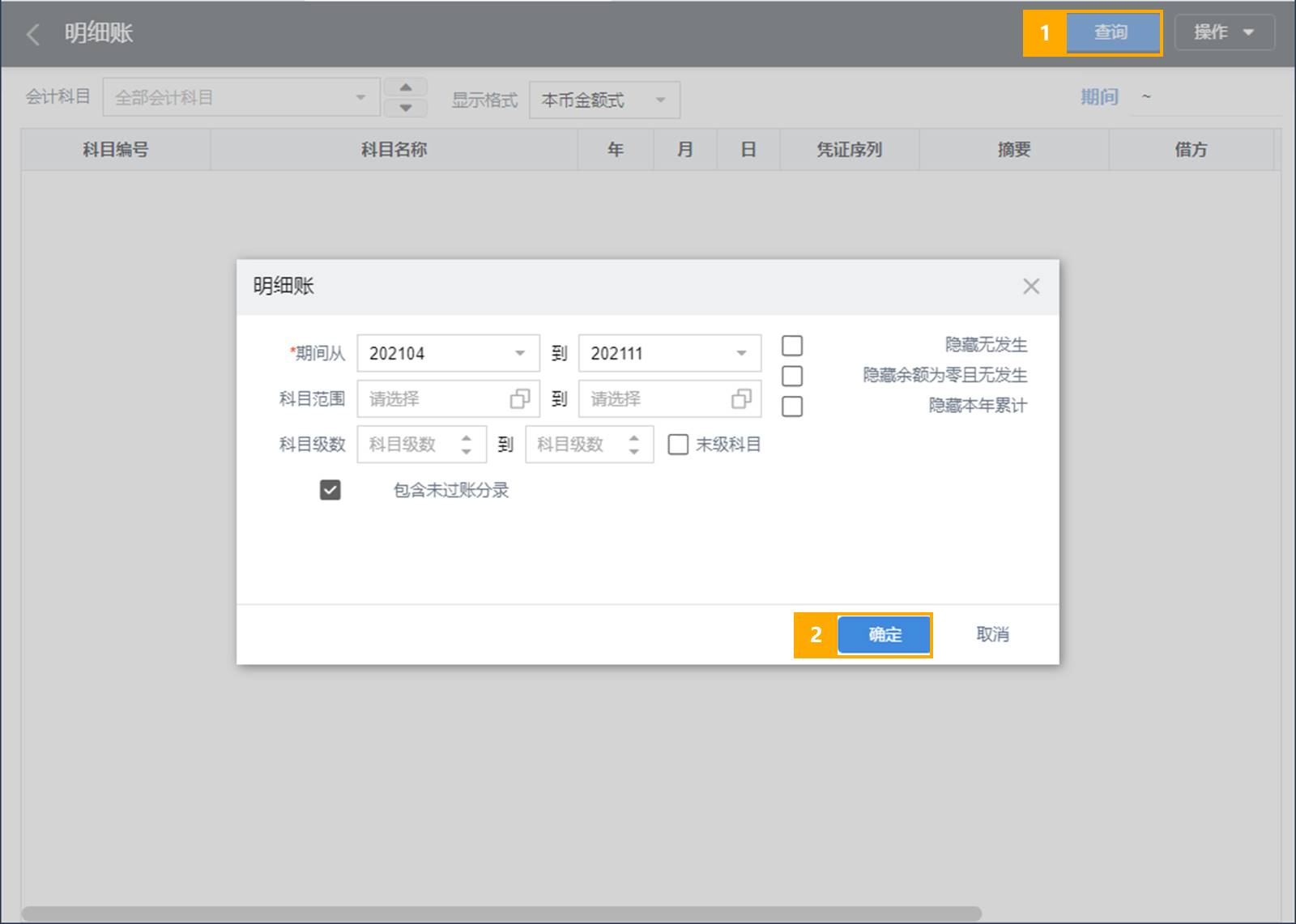The width and height of the screenshot is (1296, 924).
Task: Select the 科目编号 column header
Action: tap(116, 149)
